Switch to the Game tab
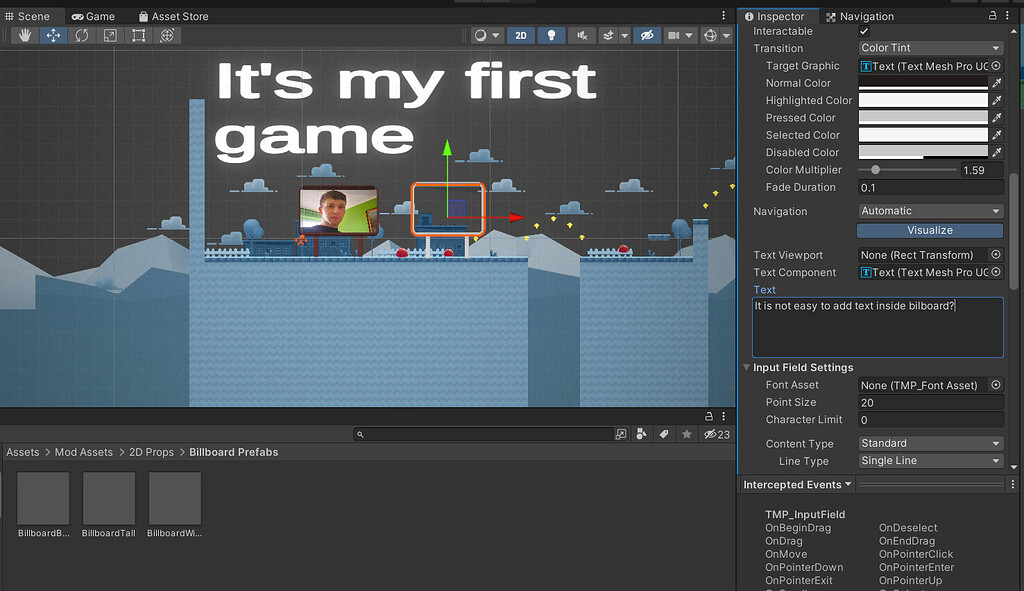 (x=94, y=15)
